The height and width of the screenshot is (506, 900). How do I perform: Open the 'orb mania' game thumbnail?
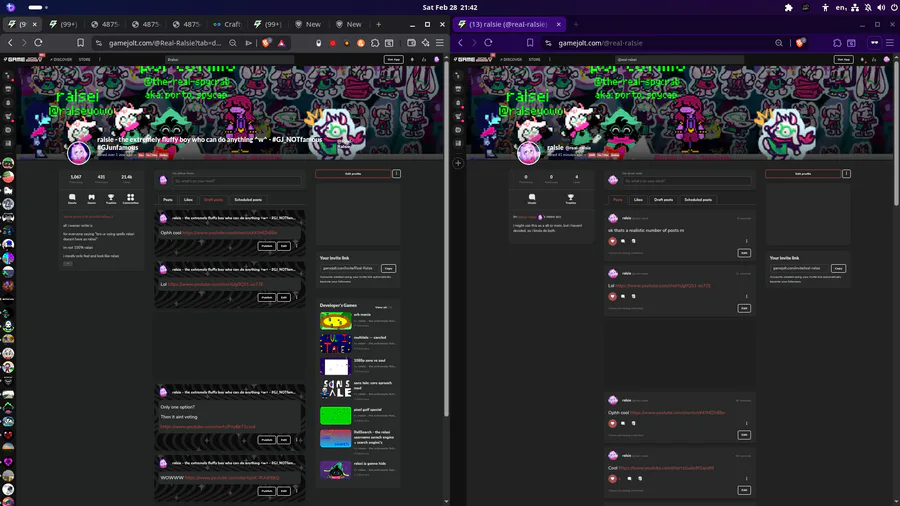[x=335, y=321]
